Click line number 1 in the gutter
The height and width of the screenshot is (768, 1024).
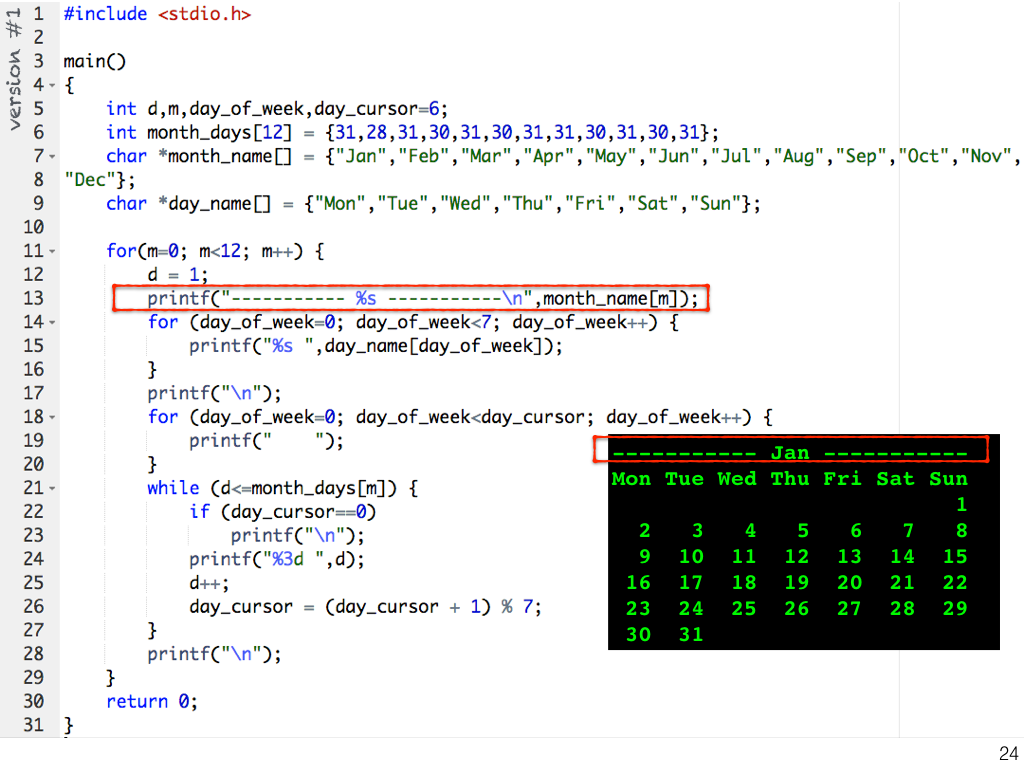click(x=37, y=14)
